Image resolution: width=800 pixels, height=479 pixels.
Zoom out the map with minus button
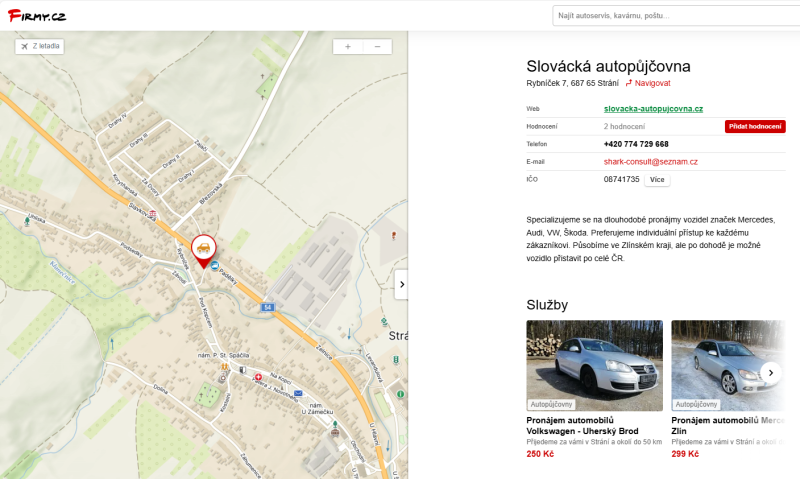tap(378, 47)
